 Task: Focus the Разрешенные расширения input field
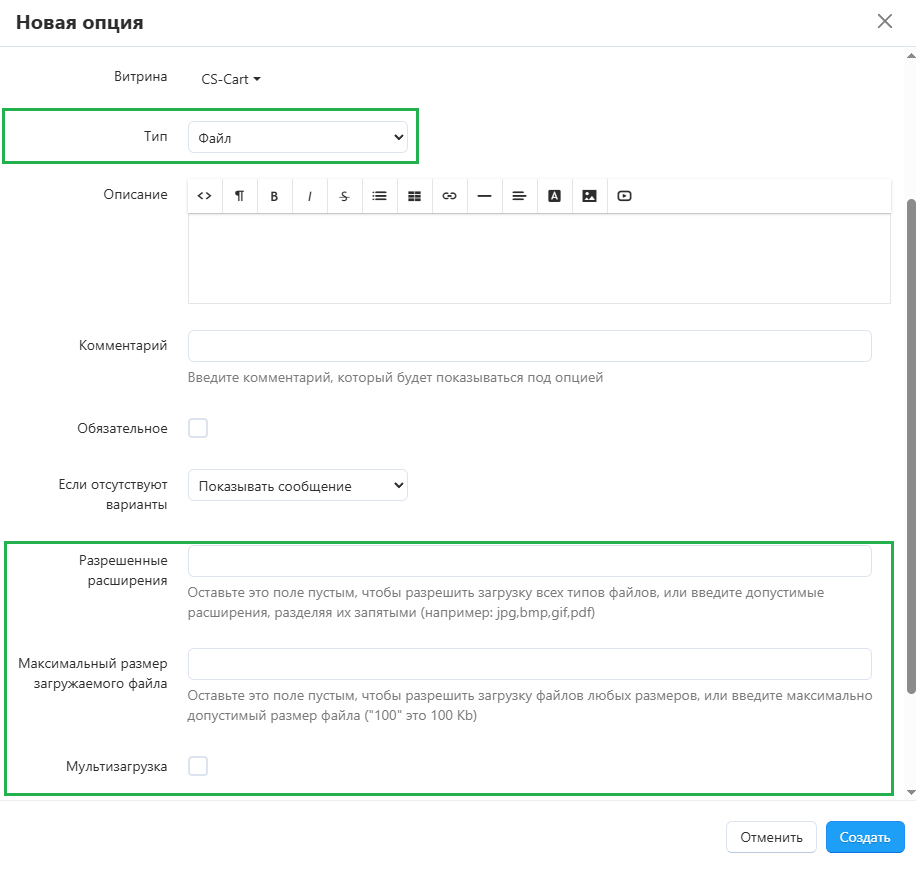click(530, 561)
